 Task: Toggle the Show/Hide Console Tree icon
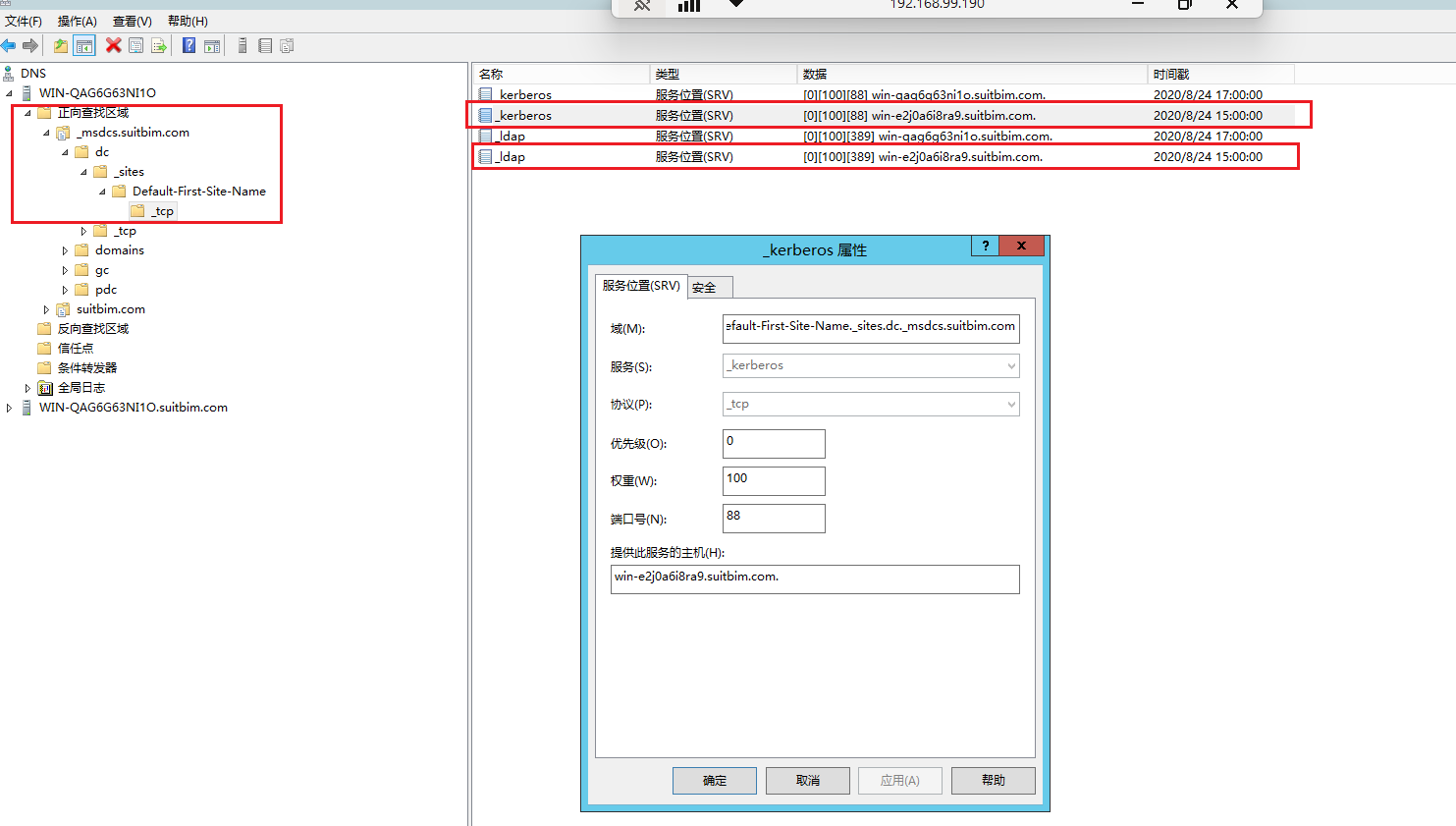(x=84, y=45)
